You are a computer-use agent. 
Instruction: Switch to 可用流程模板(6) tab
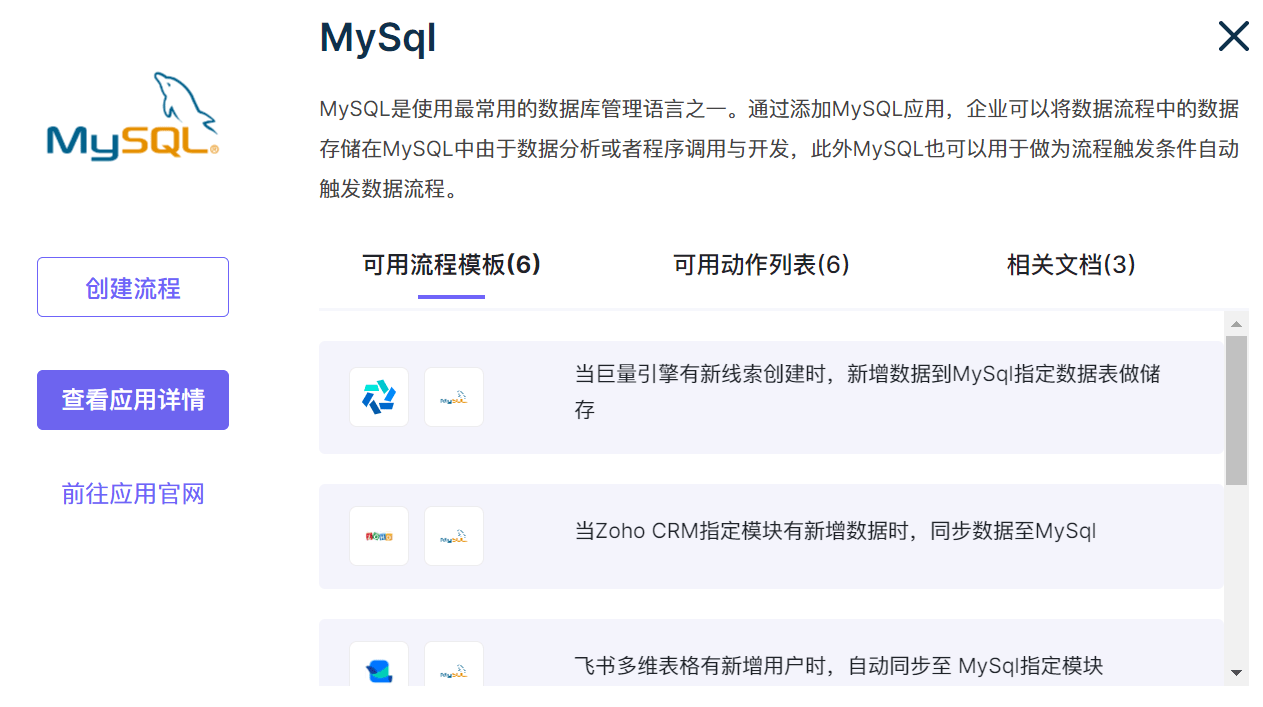point(451,265)
